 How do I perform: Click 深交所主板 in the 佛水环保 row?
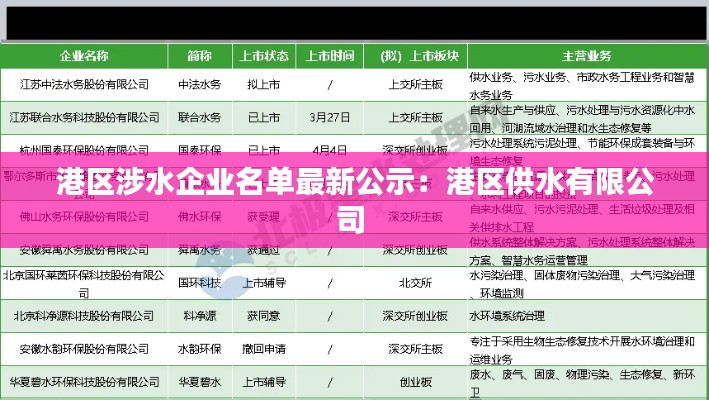click(416, 216)
